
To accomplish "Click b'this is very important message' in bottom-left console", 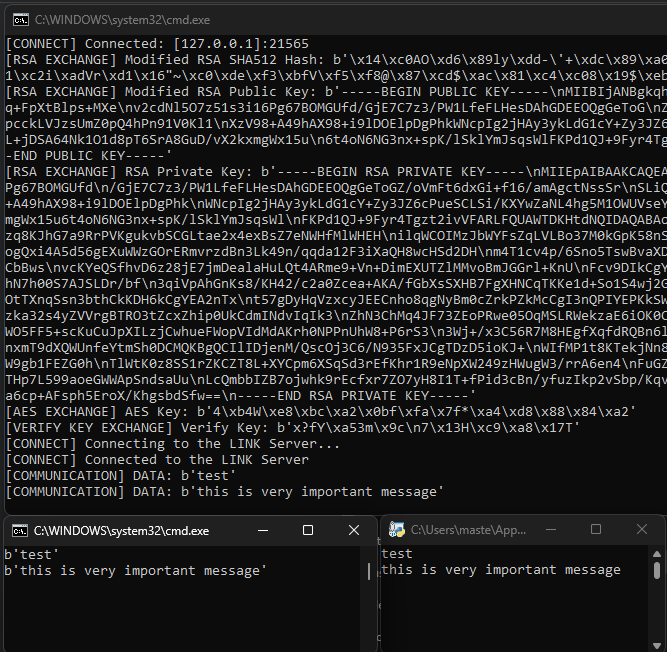I will (x=135, y=570).
